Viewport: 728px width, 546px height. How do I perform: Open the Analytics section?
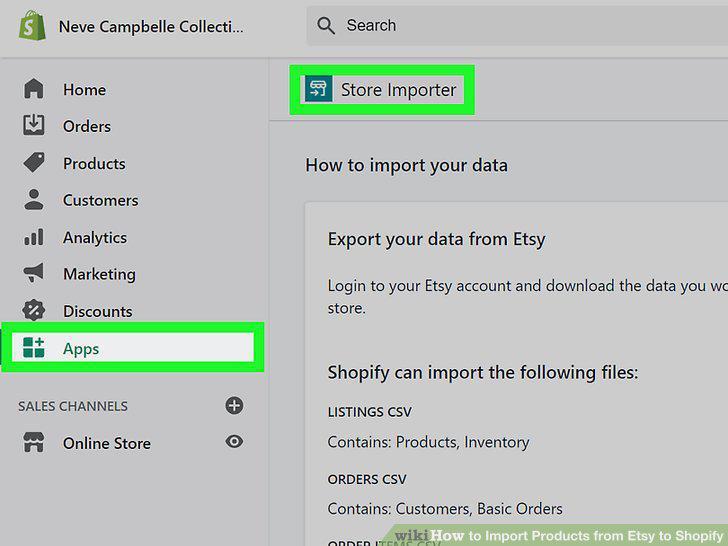pos(95,238)
